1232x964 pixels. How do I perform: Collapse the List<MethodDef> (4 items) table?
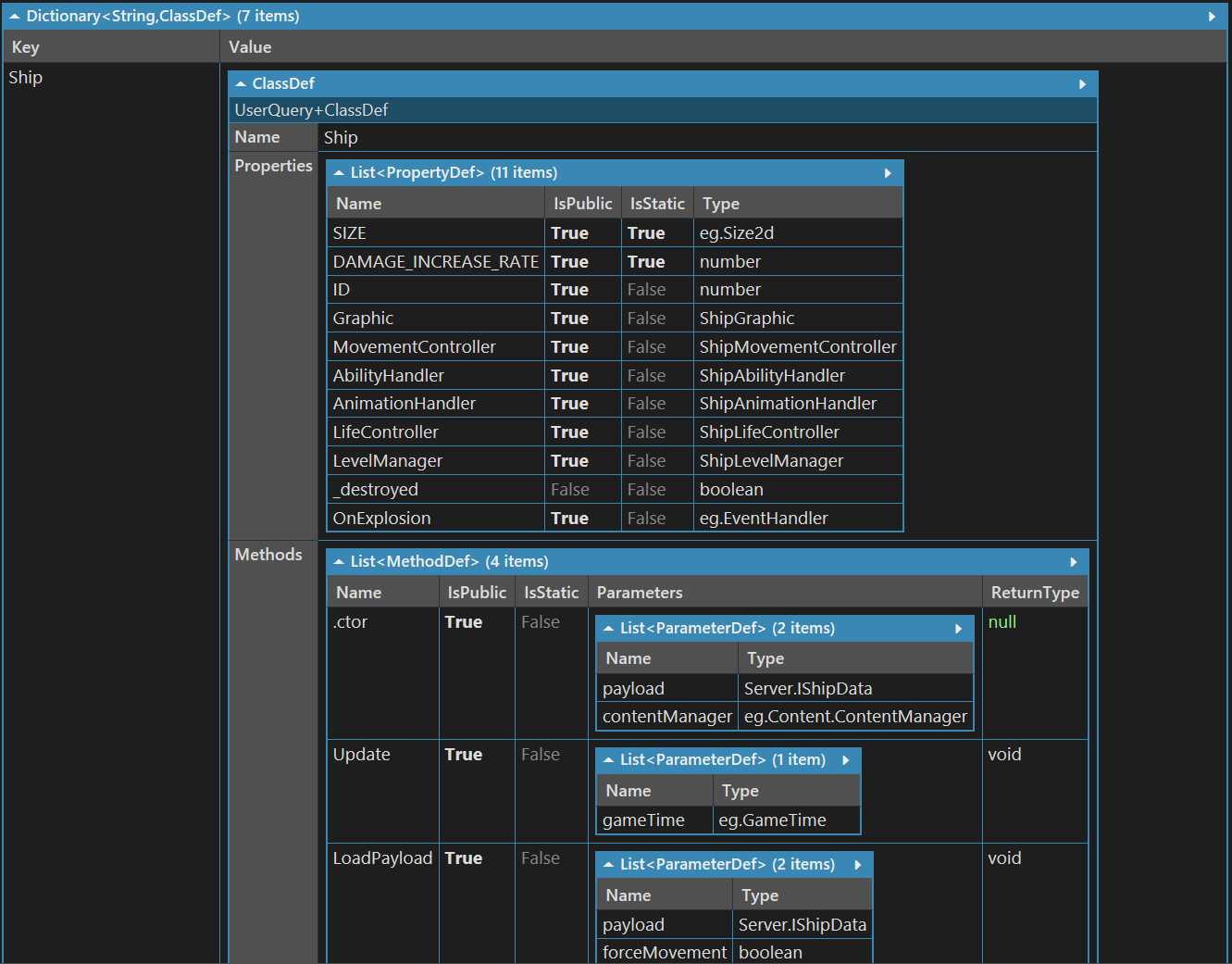tap(339, 562)
